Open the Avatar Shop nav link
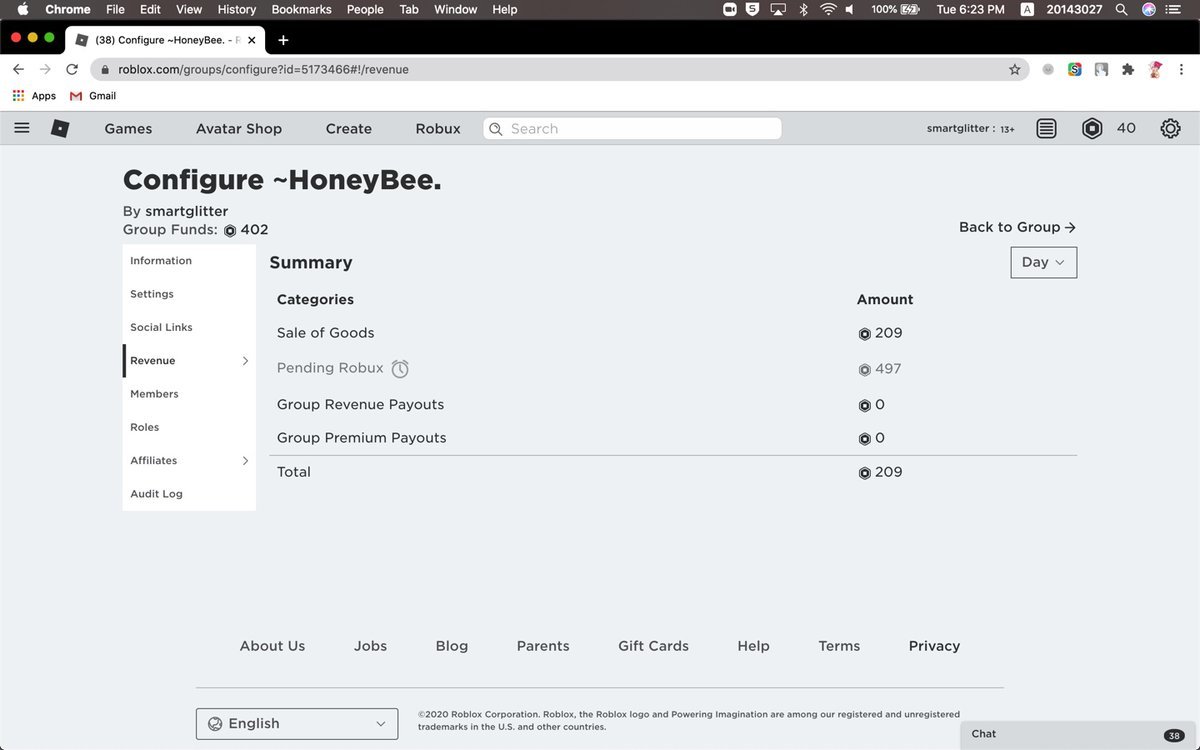This screenshot has height=750, width=1200. pos(239,129)
